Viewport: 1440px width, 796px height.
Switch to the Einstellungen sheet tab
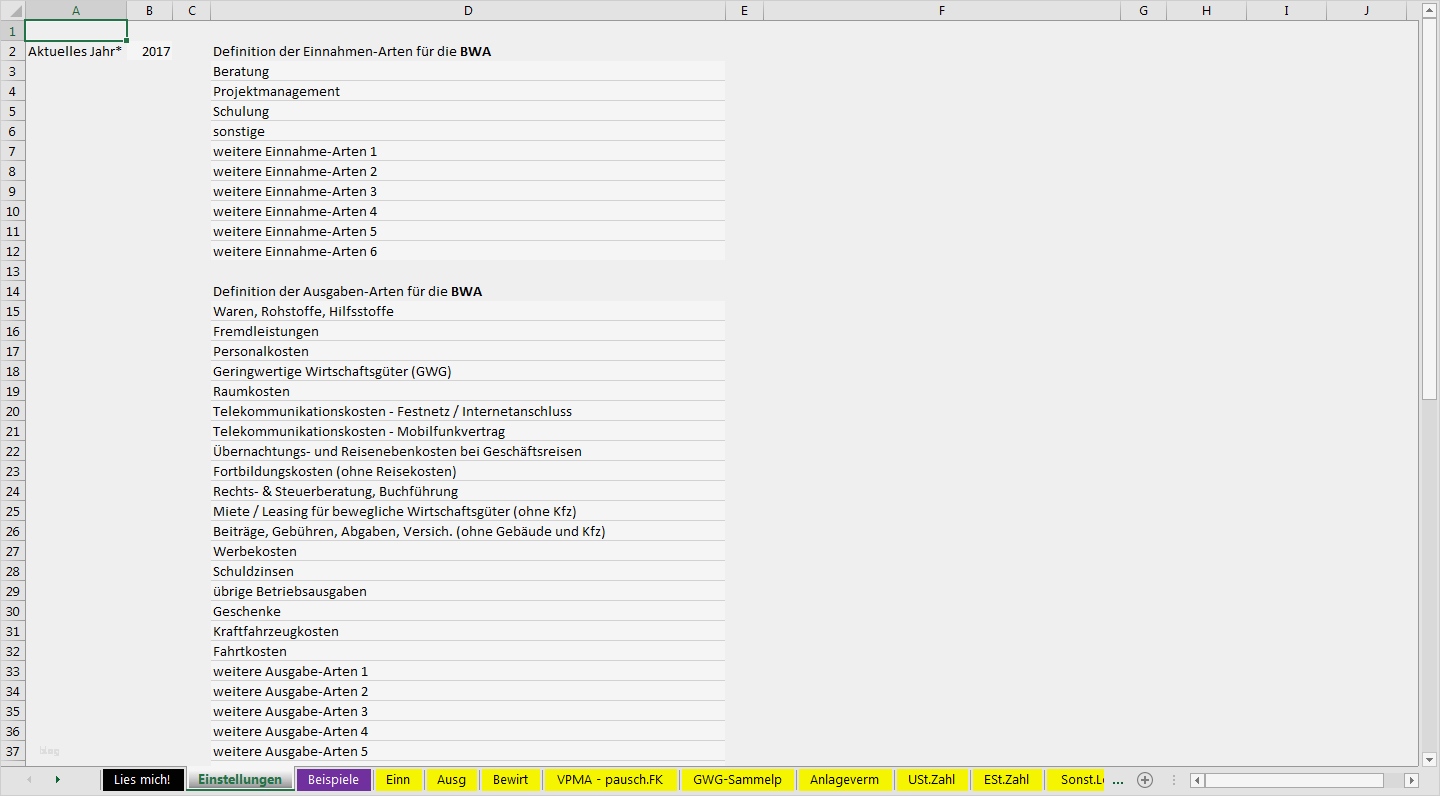tap(240, 780)
